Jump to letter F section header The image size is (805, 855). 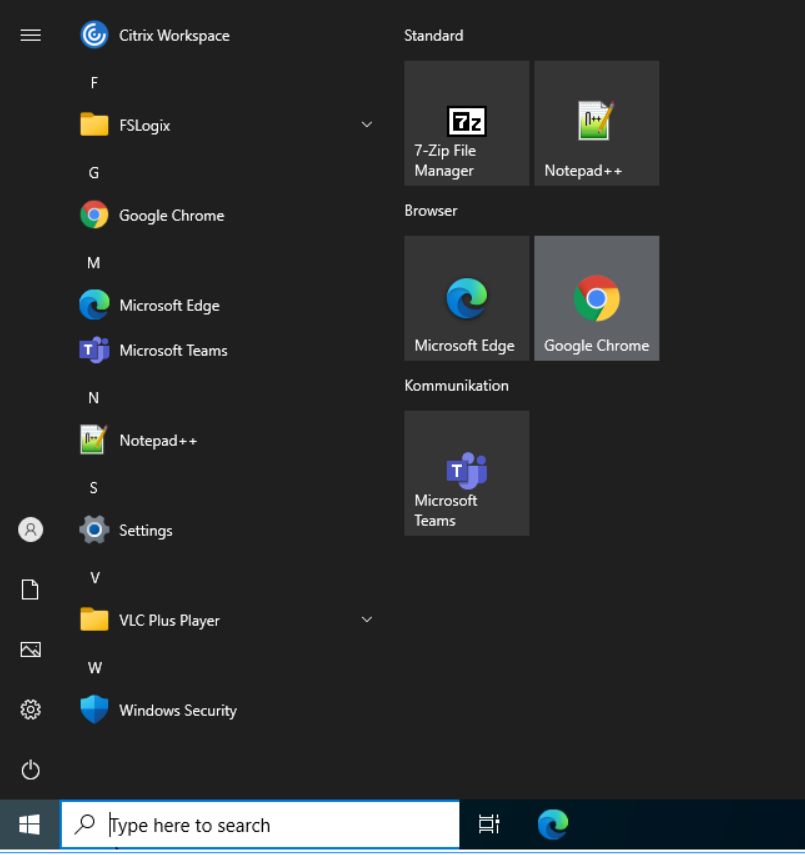pyautogui.click(x=94, y=83)
